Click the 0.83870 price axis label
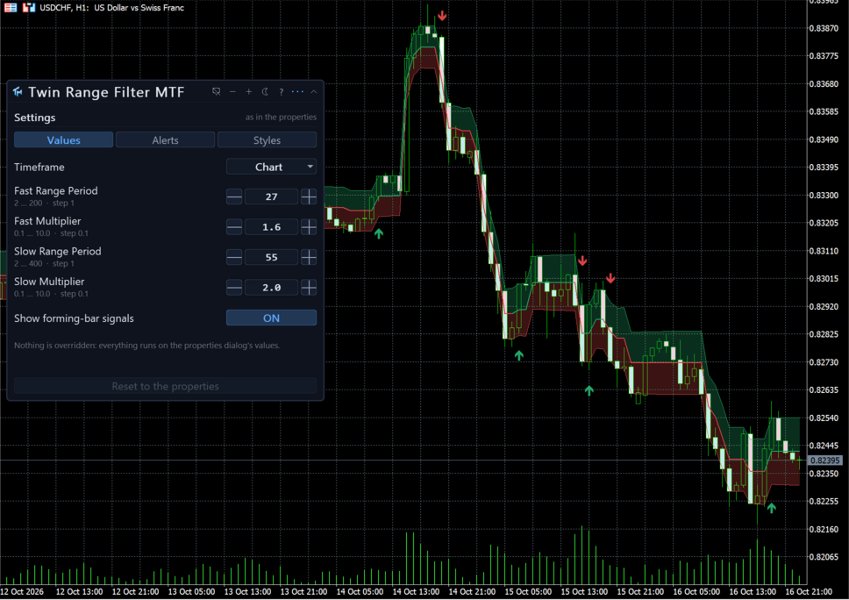849x600 pixels. 824,28
